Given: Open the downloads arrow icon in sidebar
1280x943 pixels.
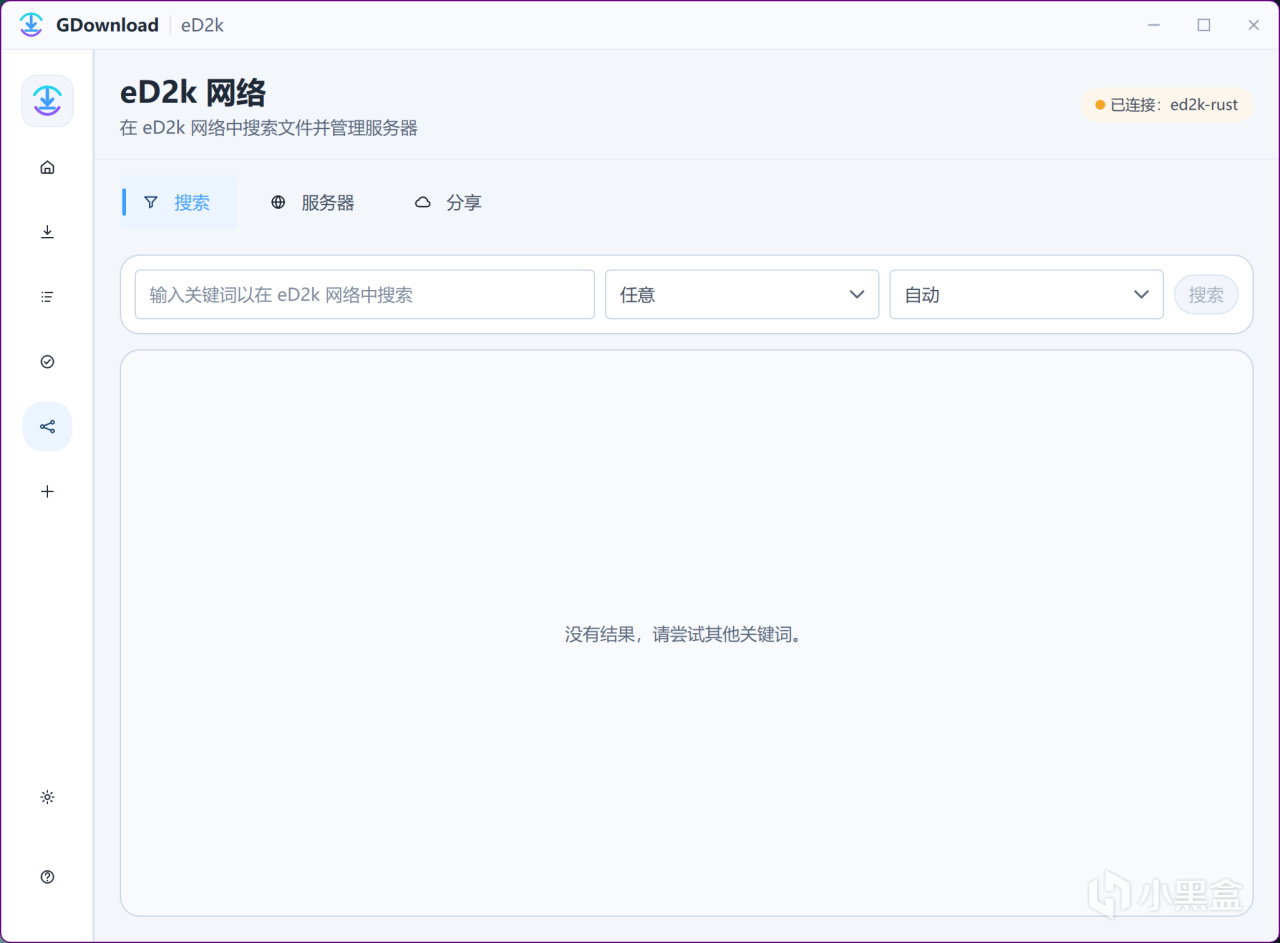Looking at the screenshot, I should (x=47, y=232).
